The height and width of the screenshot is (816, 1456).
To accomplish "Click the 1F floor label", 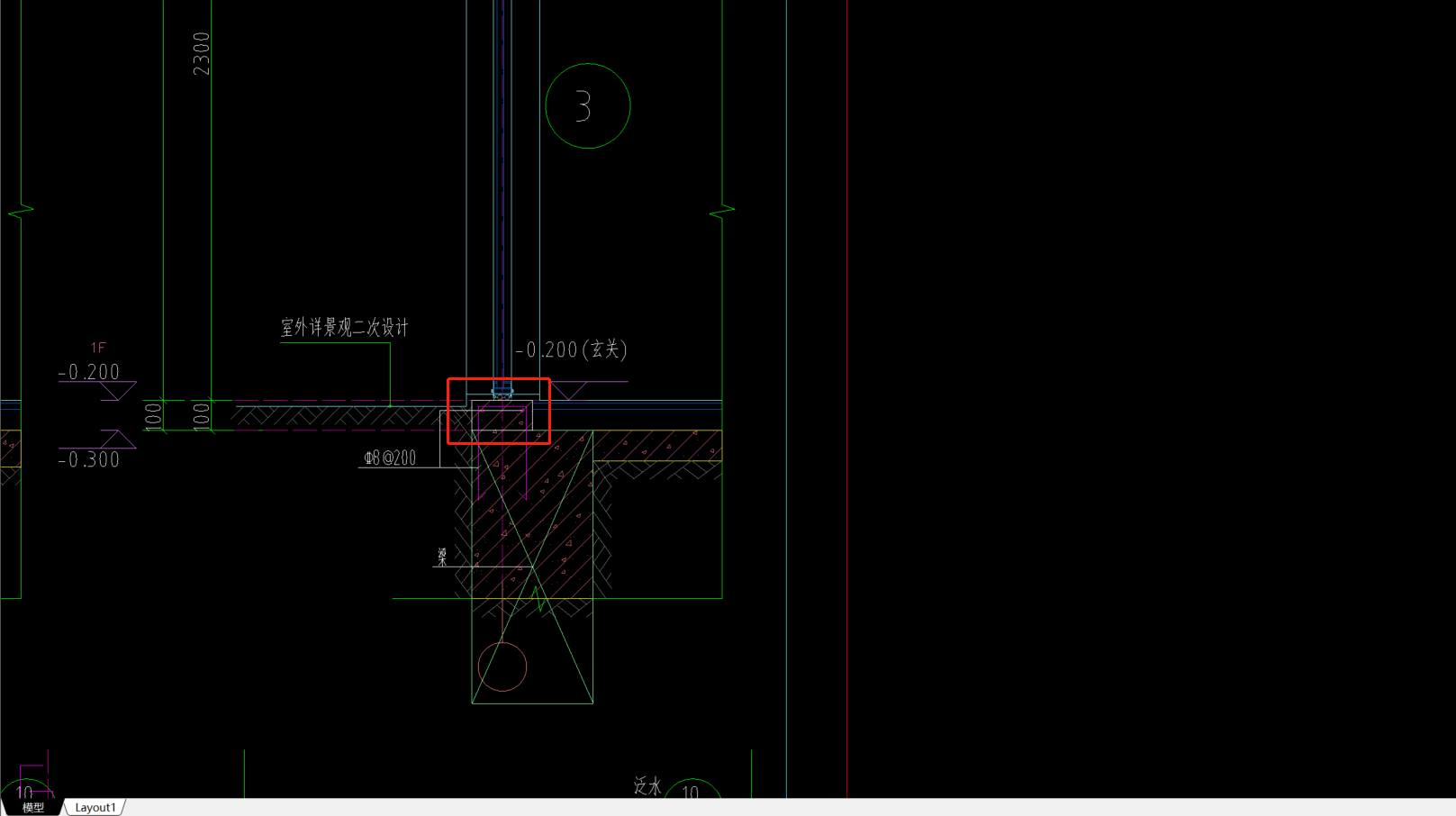I will (x=98, y=348).
